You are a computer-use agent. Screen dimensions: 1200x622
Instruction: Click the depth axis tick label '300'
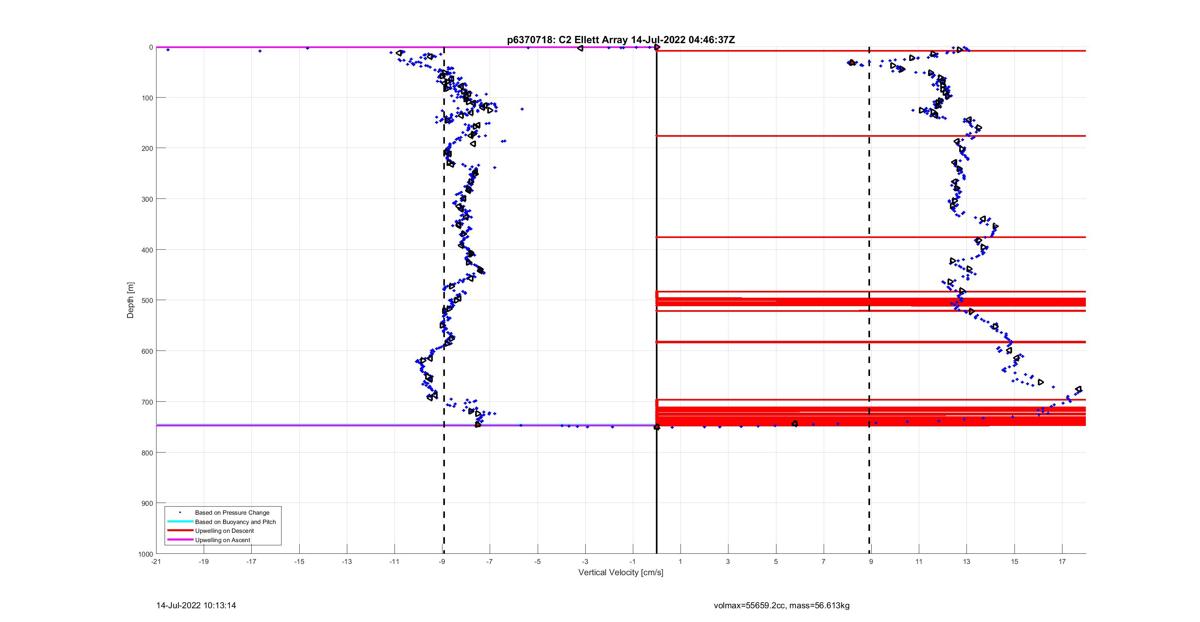coord(146,199)
